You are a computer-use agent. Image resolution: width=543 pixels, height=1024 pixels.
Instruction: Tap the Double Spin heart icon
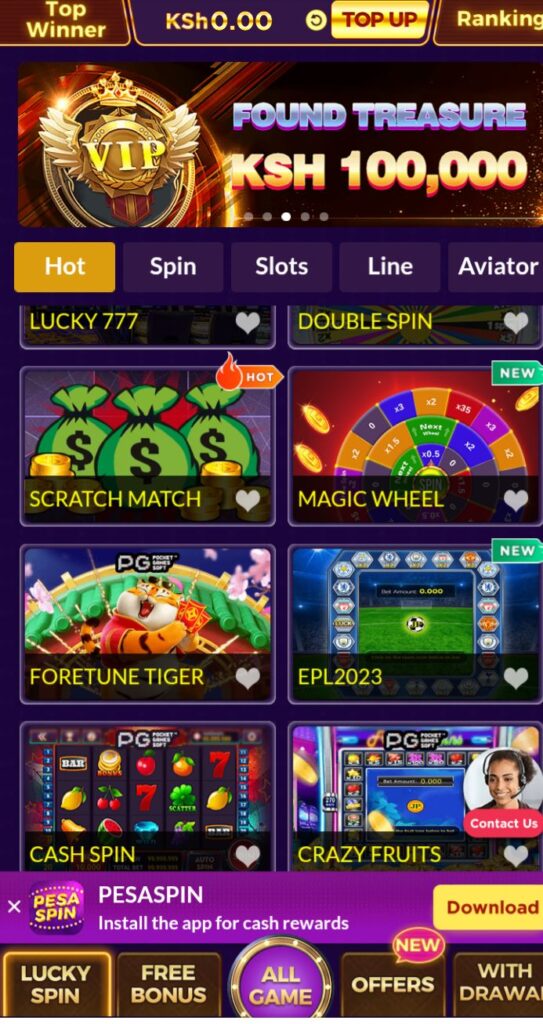click(x=516, y=323)
